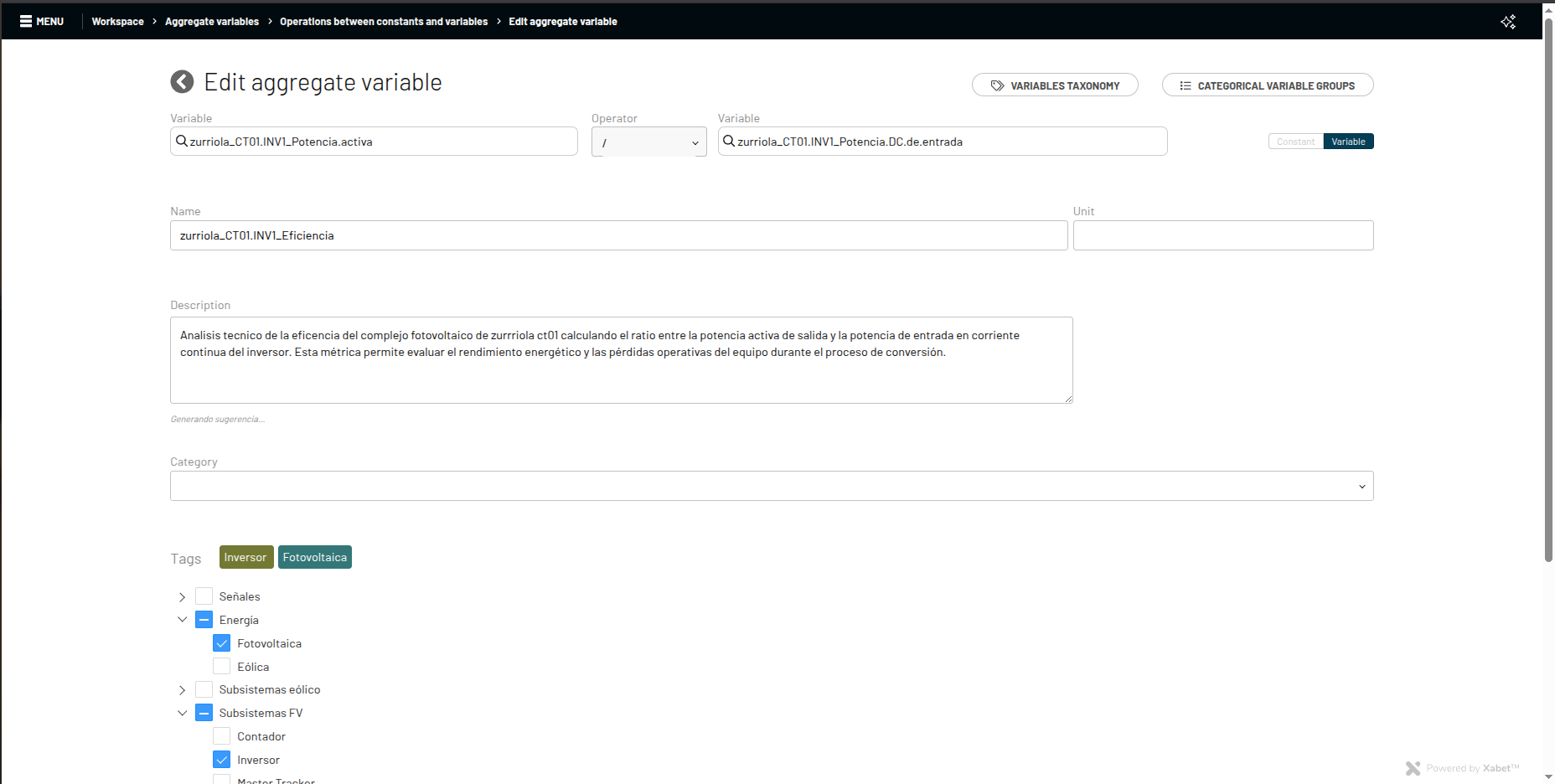Open Categorical Variable Groups

click(1268, 85)
